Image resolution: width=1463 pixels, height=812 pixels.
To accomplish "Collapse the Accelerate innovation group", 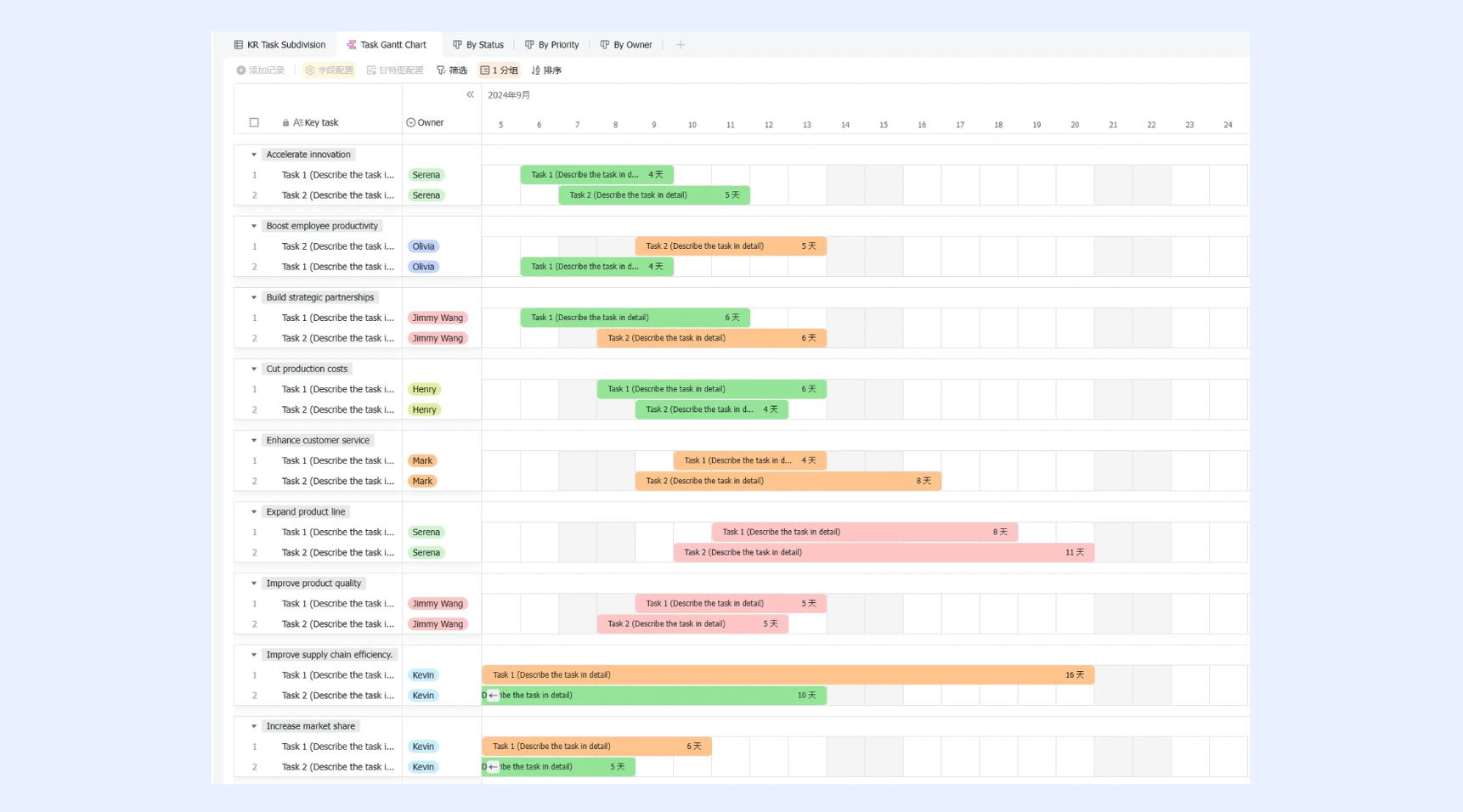I will (x=254, y=155).
